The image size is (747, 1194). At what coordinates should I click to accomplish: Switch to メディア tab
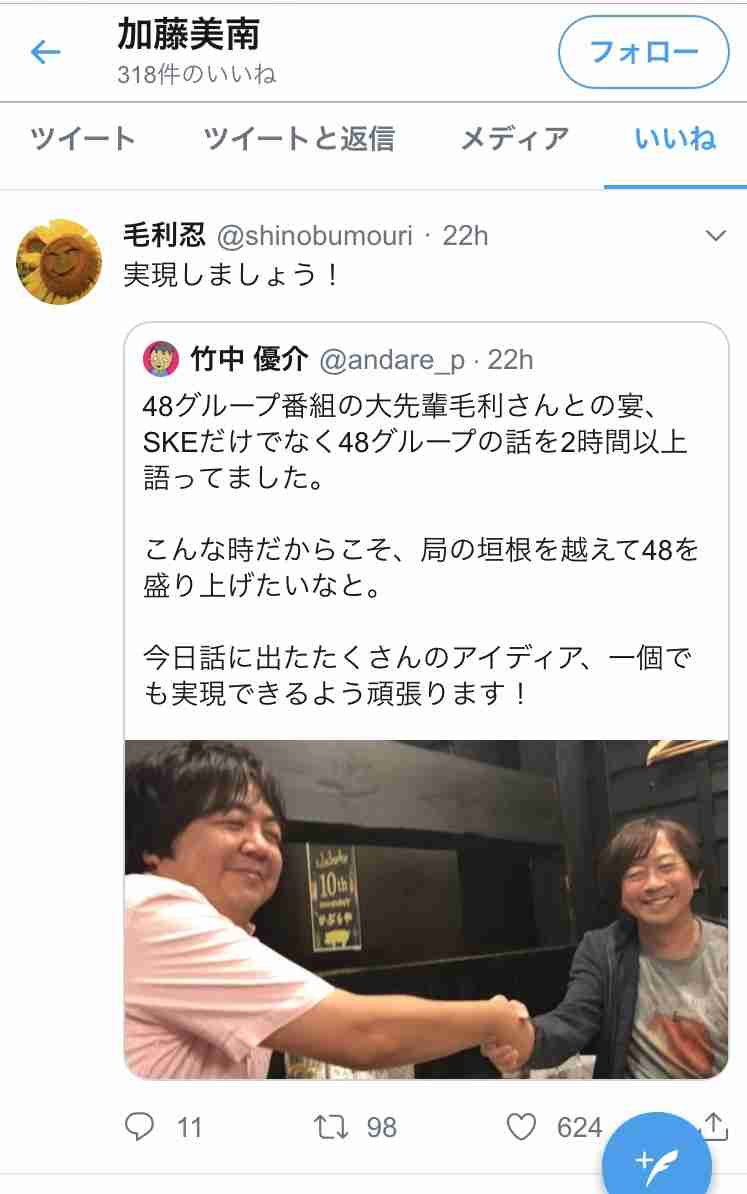click(515, 139)
